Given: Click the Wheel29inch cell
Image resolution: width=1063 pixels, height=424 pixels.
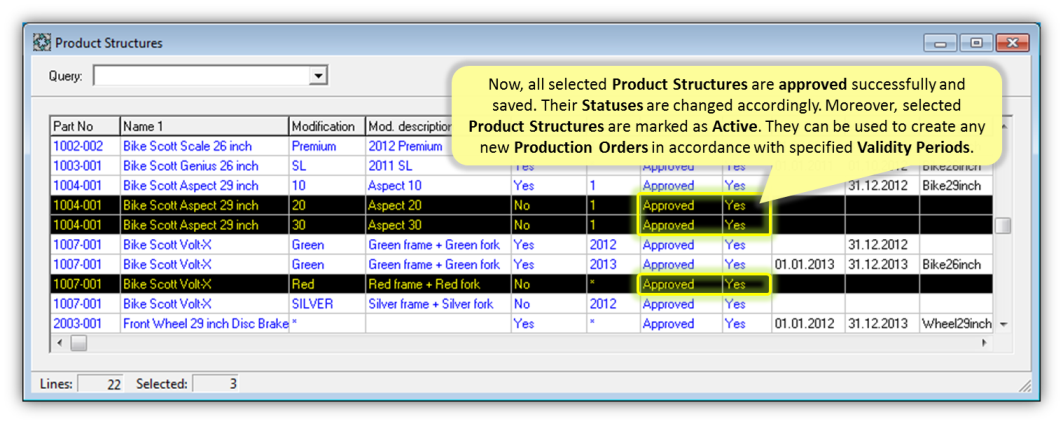Looking at the screenshot, I should pos(956,324).
